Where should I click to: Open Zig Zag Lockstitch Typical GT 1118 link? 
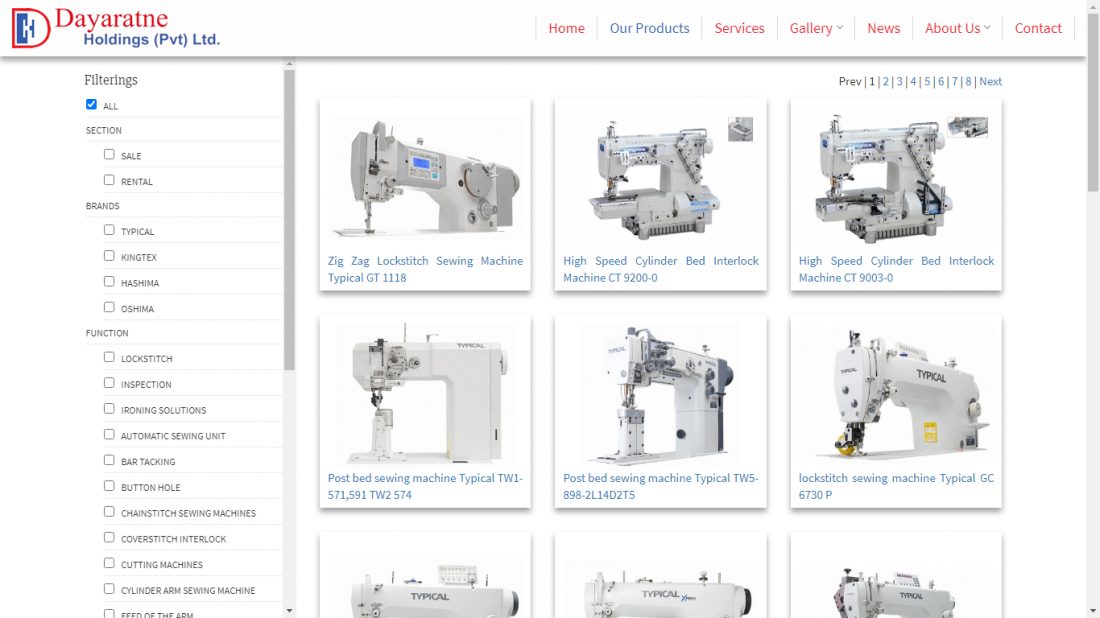(425, 269)
